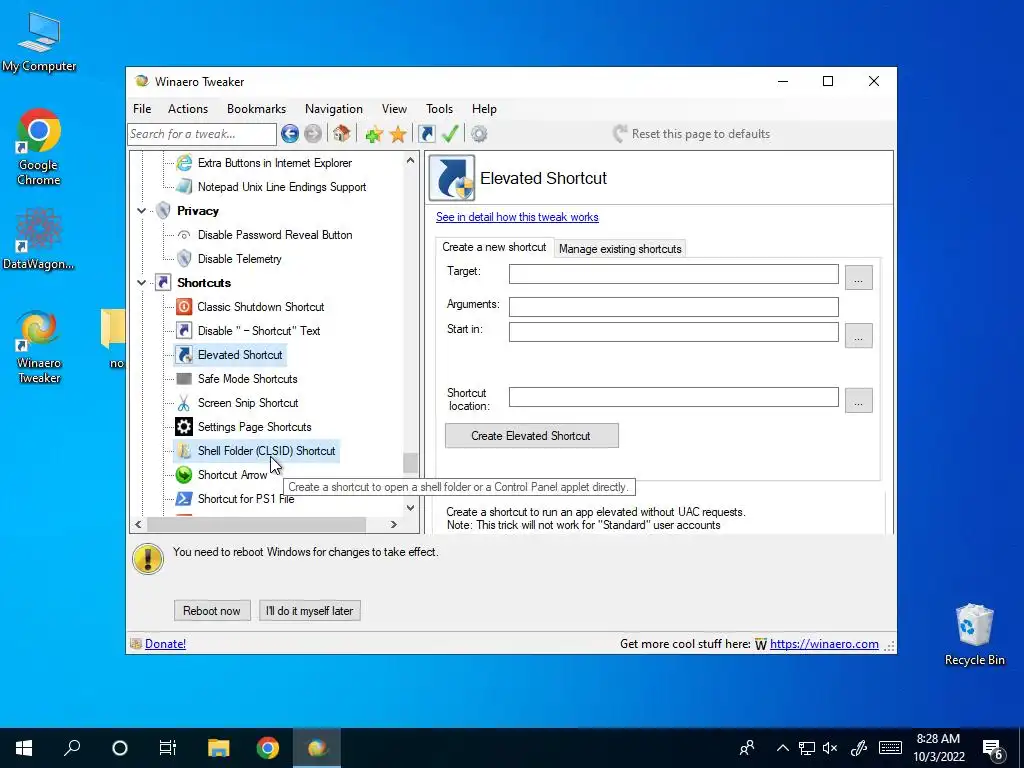Click the tree horizontal scroll right arrow

pyautogui.click(x=393, y=524)
